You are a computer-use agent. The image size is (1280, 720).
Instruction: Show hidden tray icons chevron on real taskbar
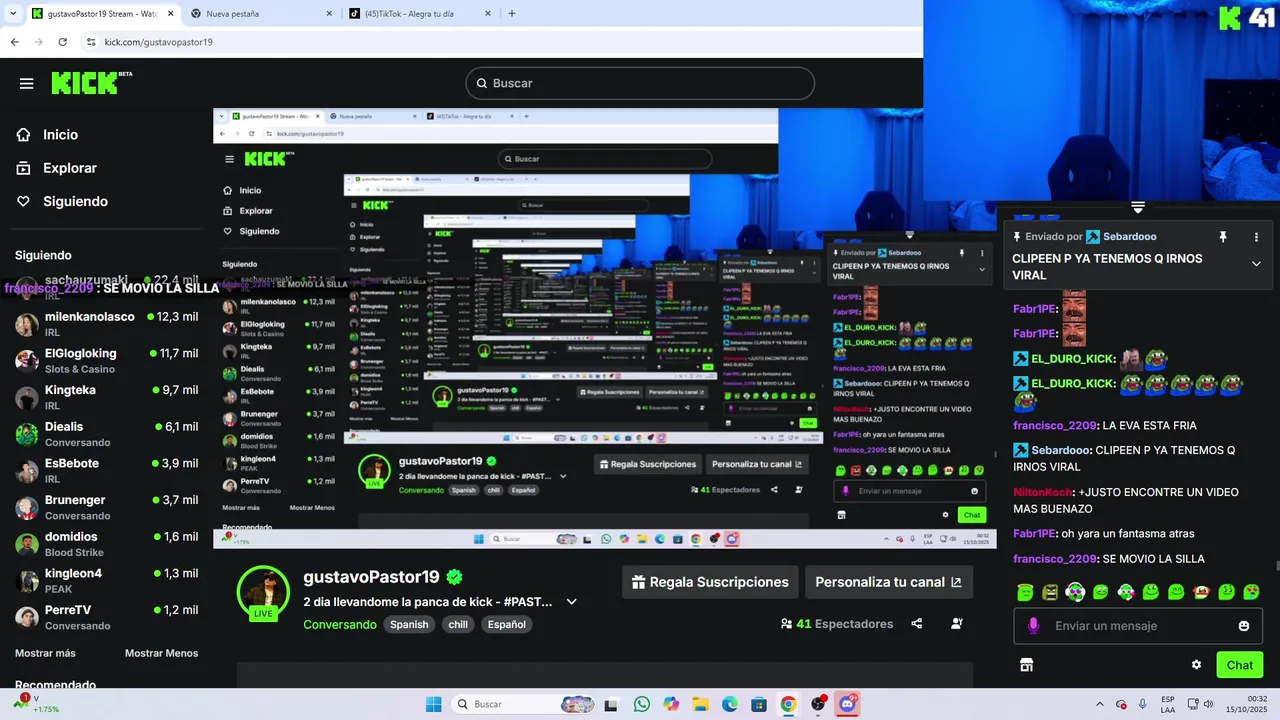click(x=1100, y=704)
